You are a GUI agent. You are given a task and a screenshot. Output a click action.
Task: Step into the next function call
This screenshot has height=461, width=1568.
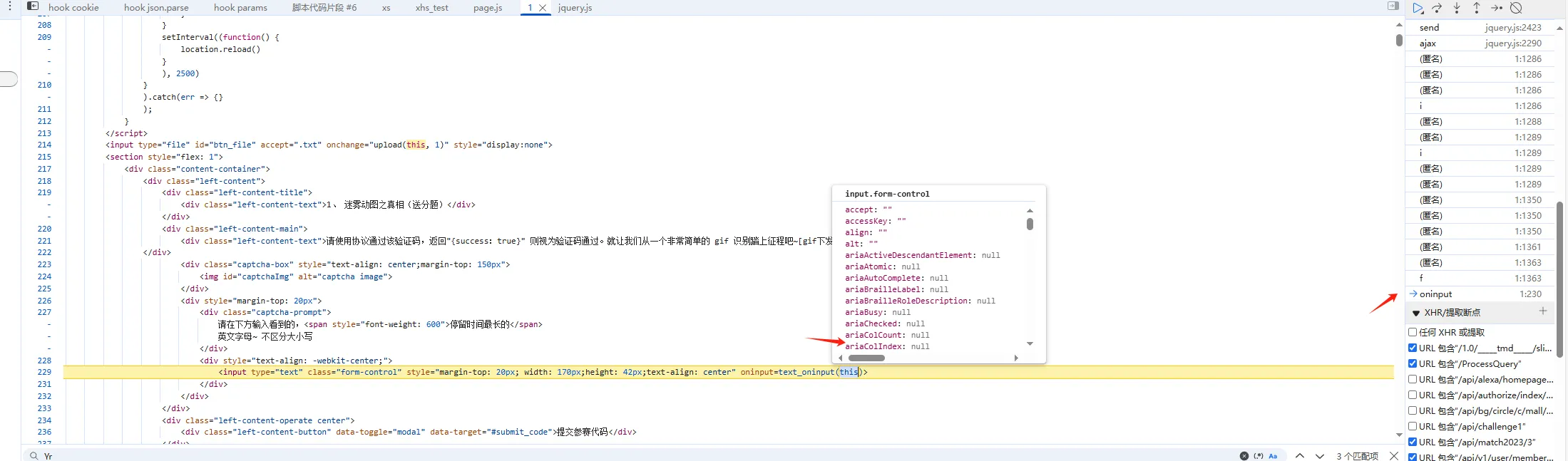click(1457, 8)
